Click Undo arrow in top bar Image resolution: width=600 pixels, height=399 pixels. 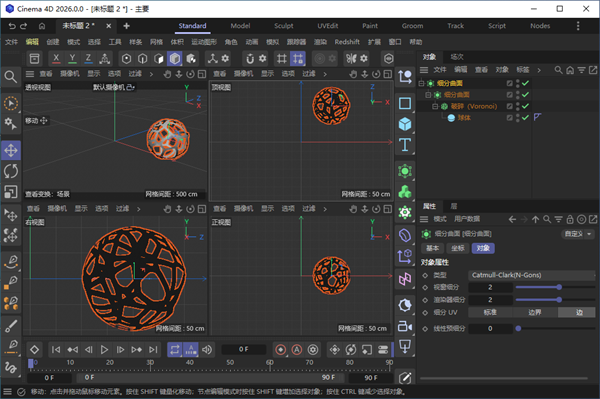pyautogui.click(x=12, y=26)
